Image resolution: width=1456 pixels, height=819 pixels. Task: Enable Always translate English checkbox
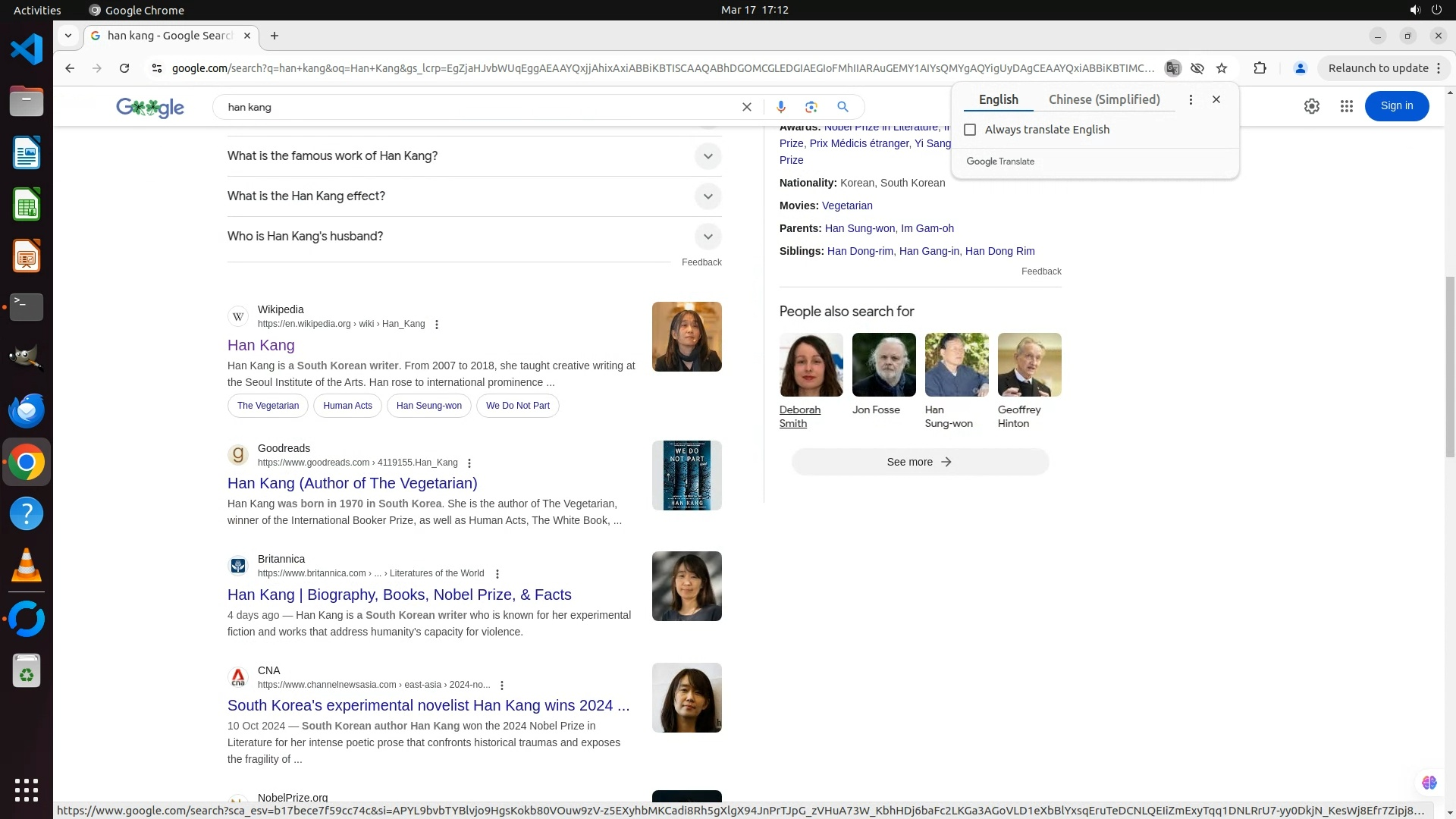click(970, 130)
